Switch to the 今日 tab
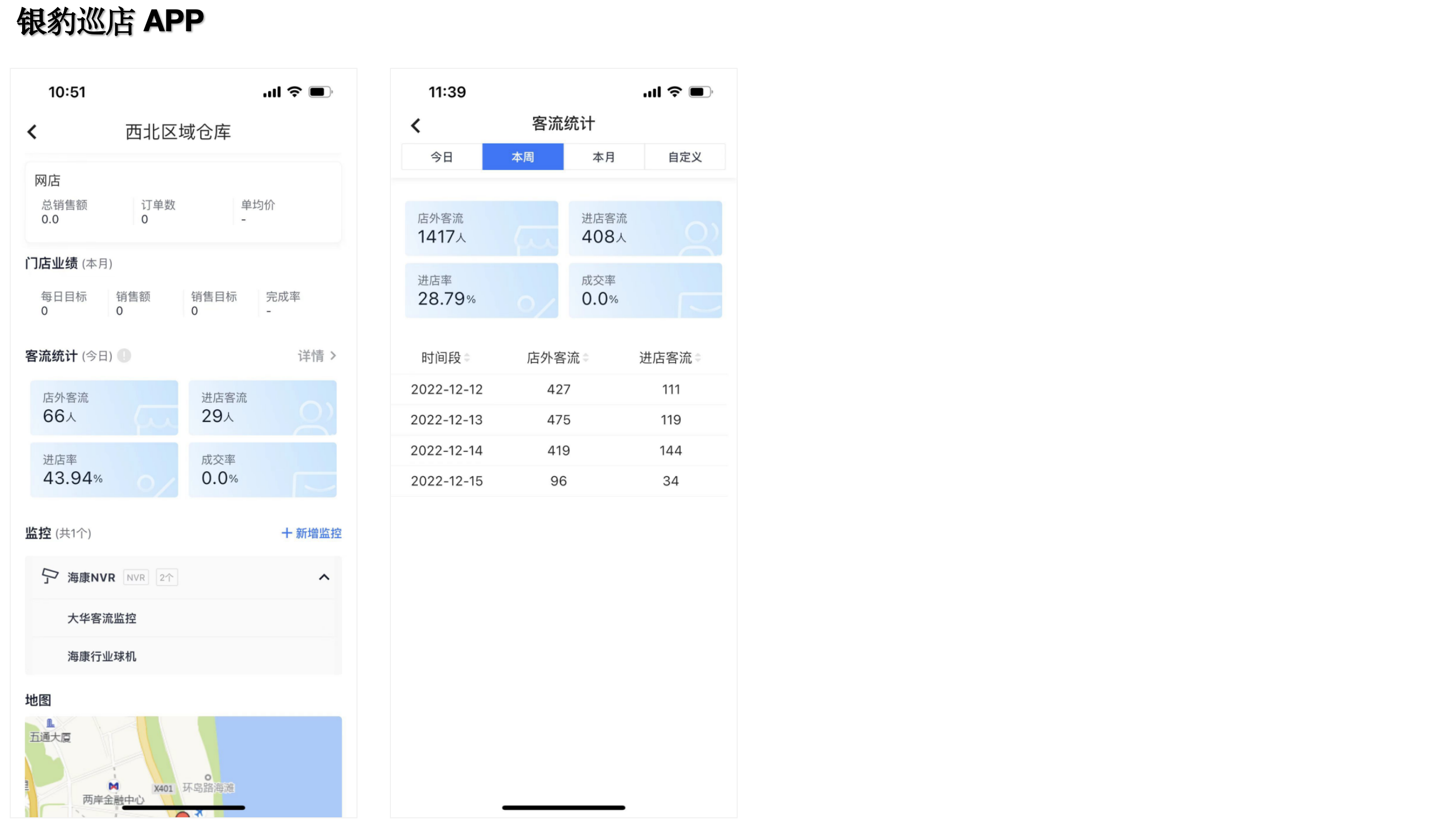The image size is (1456, 827). point(441,157)
